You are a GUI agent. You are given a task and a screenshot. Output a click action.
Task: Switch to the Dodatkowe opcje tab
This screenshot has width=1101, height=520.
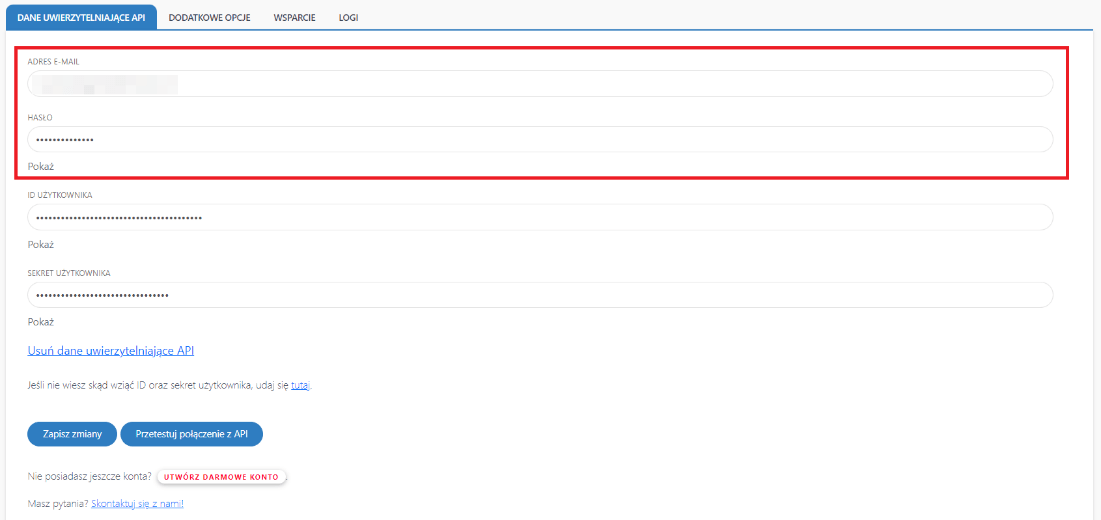point(209,18)
